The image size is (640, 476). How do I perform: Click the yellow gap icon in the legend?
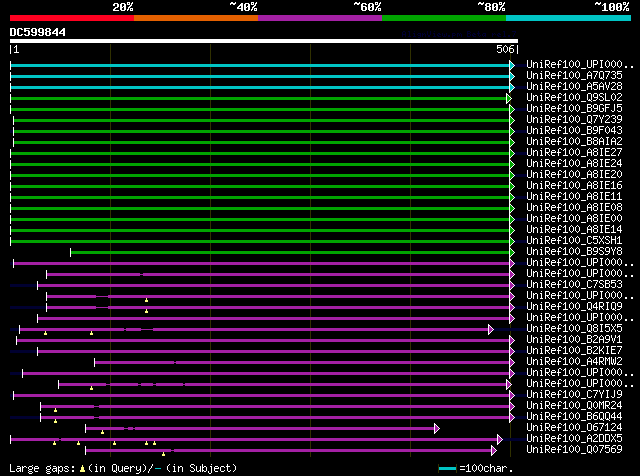click(82, 469)
